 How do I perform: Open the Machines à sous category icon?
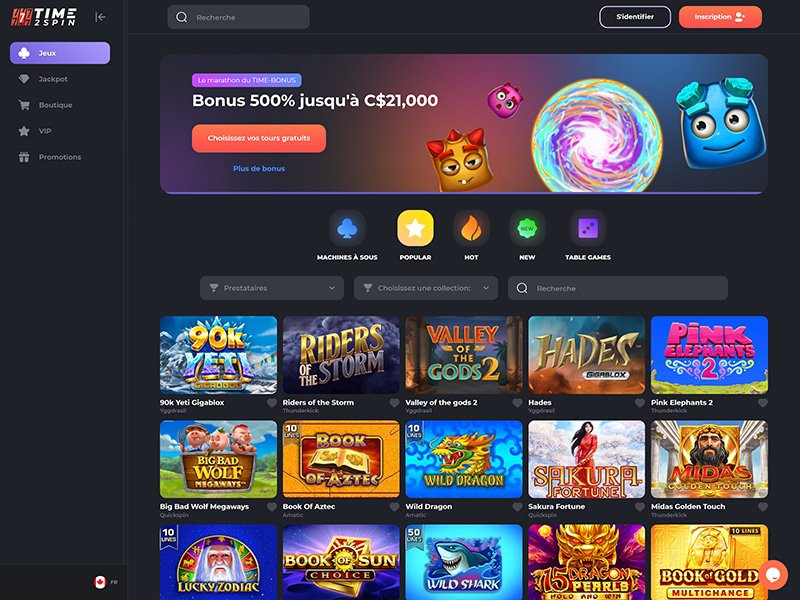(347, 228)
